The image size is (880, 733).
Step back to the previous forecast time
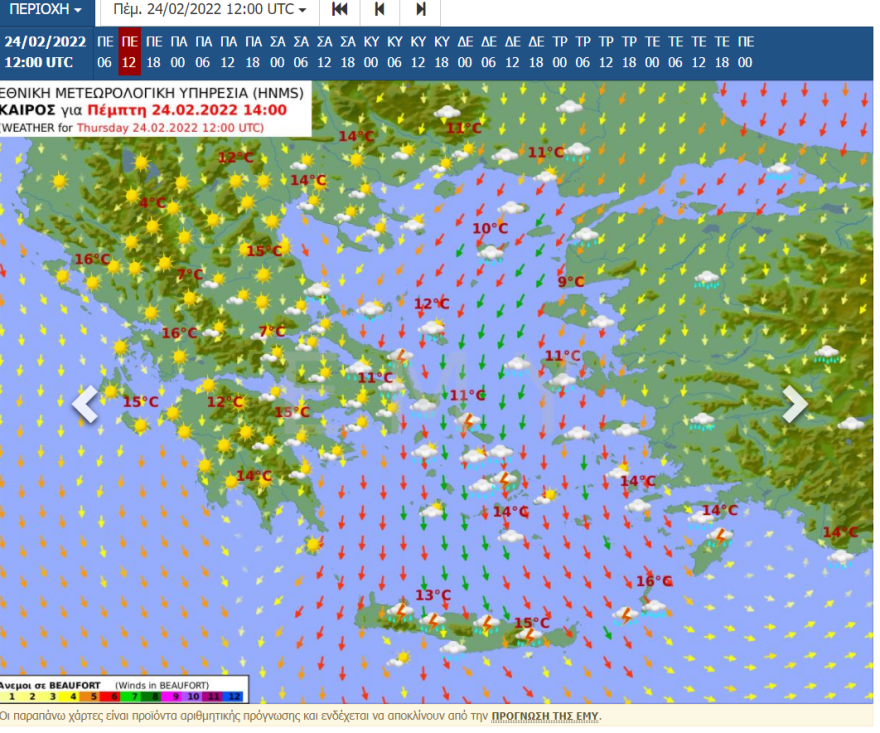(380, 10)
